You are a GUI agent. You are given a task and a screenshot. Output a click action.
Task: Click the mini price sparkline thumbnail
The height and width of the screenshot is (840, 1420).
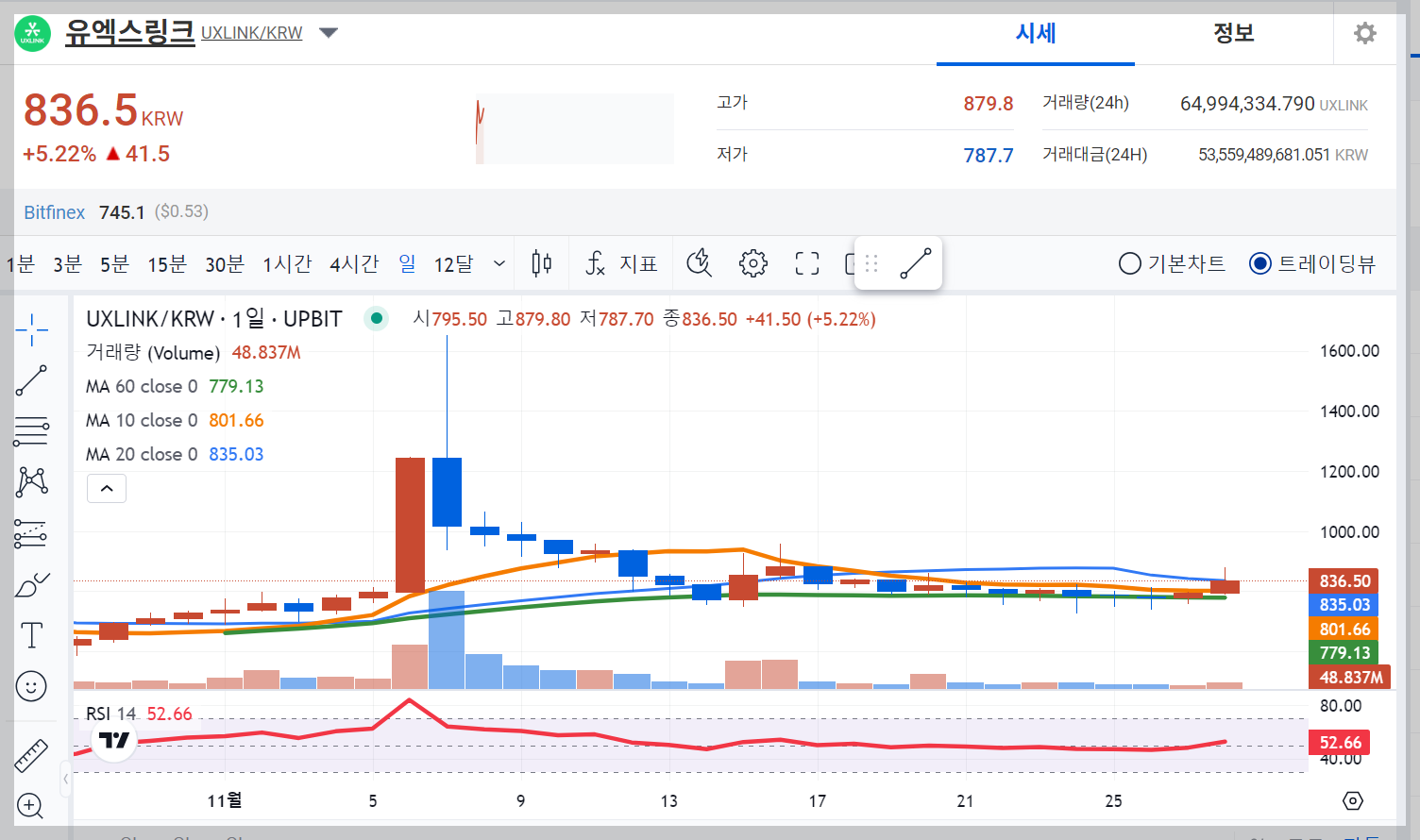click(574, 129)
